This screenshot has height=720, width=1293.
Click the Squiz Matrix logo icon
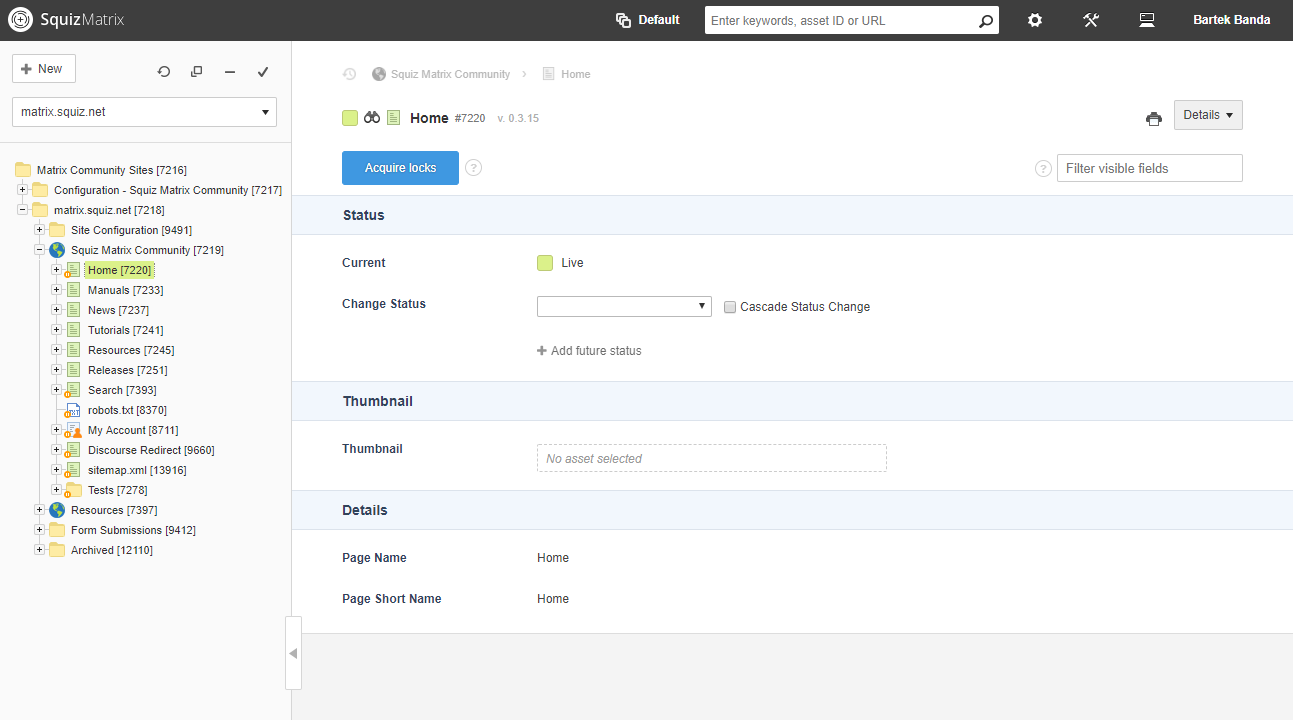point(20,20)
